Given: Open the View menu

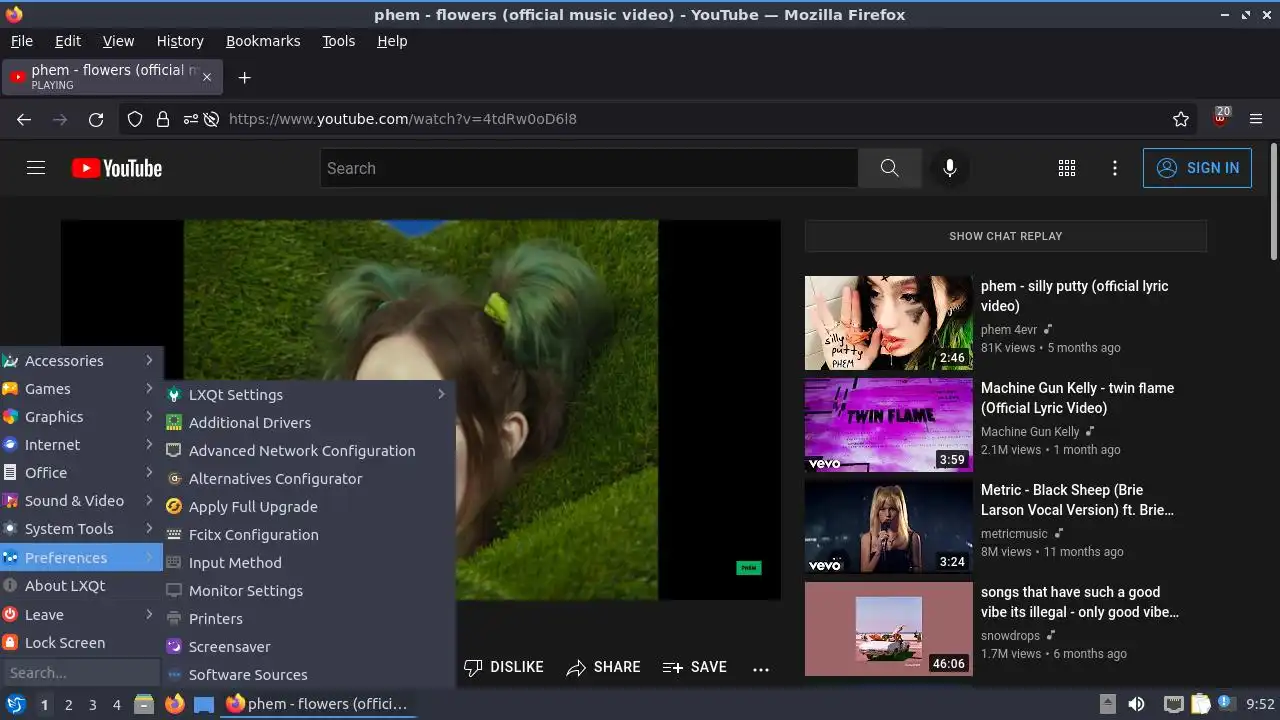Looking at the screenshot, I should pyautogui.click(x=118, y=41).
